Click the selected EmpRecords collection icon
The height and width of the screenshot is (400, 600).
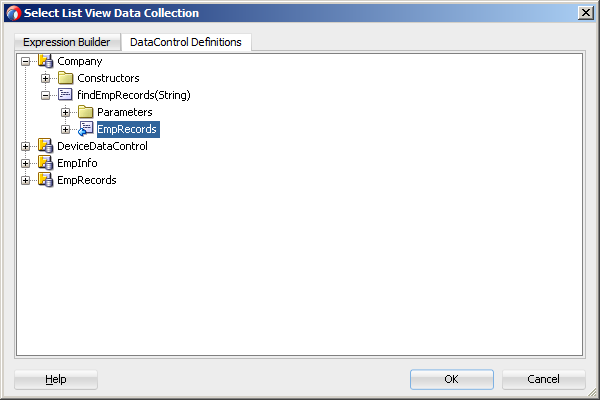(85, 129)
